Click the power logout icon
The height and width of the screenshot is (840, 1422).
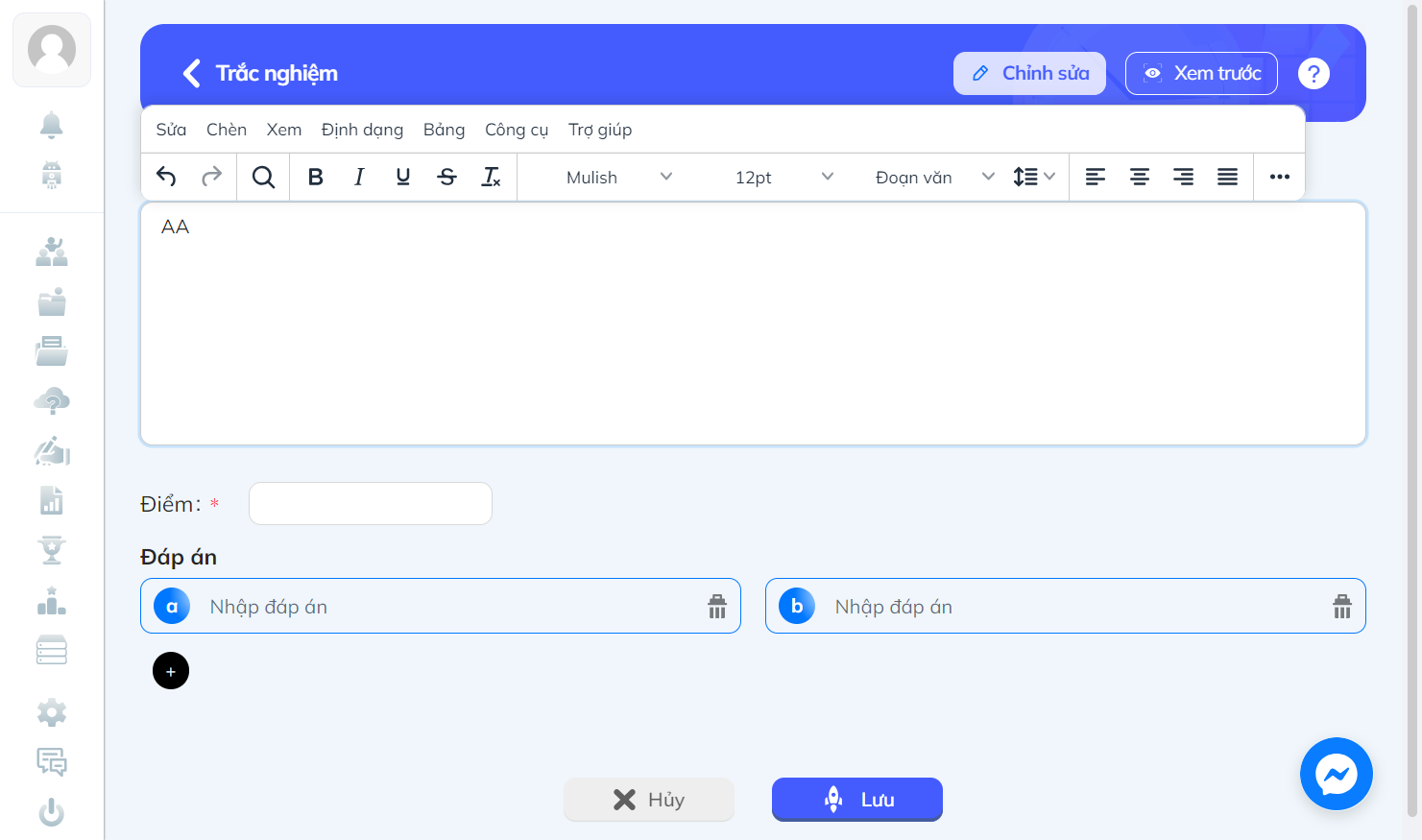click(52, 813)
